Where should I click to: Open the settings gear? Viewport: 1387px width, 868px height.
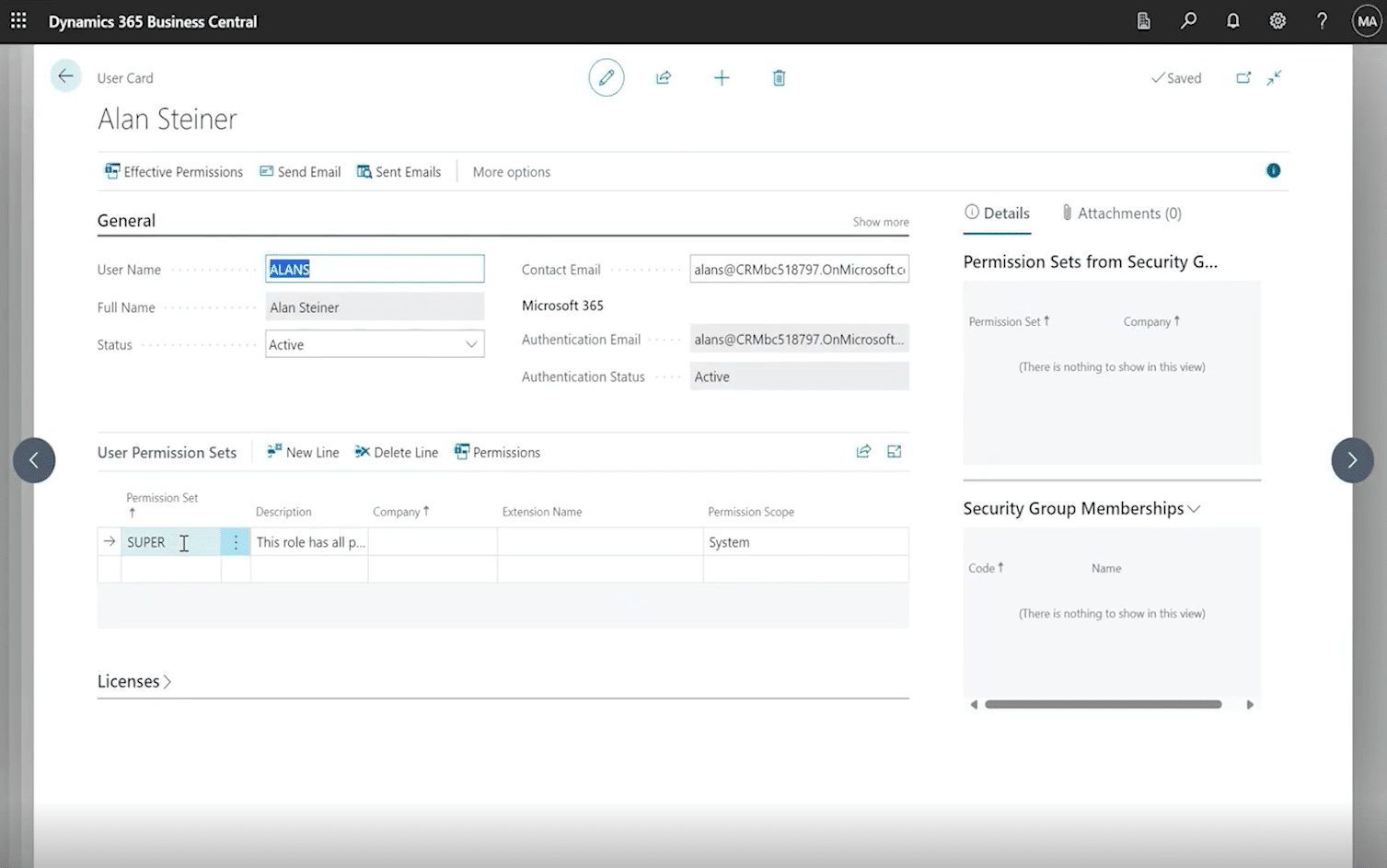(x=1277, y=21)
